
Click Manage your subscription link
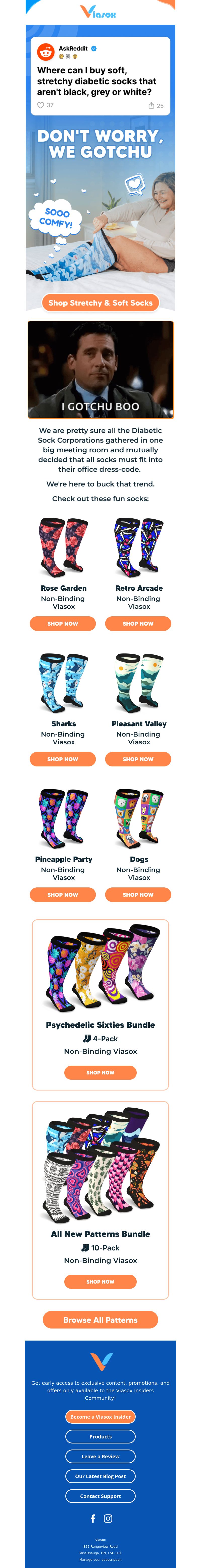point(100,1559)
